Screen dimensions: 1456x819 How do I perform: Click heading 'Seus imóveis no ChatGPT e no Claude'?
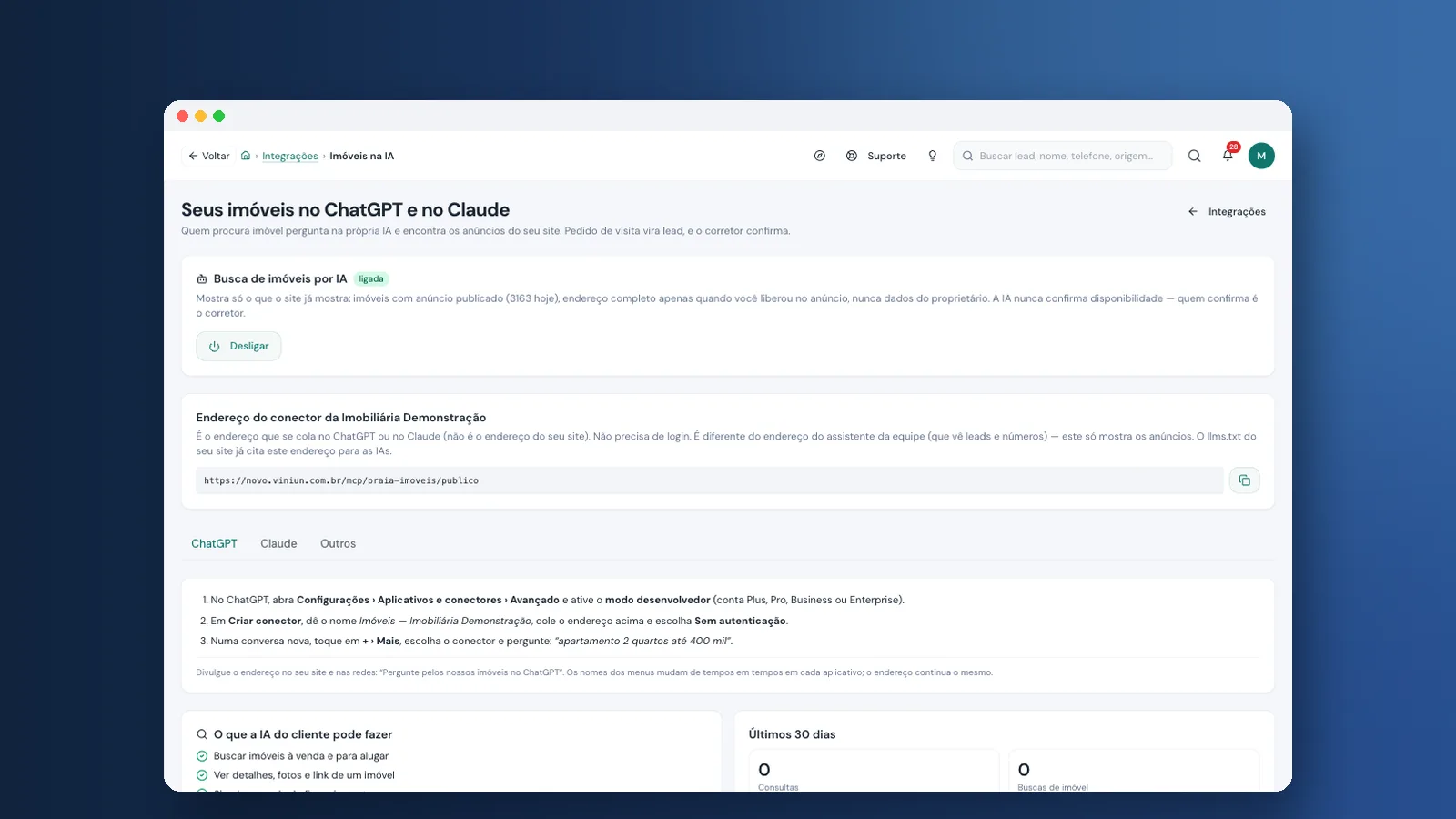pos(345,209)
